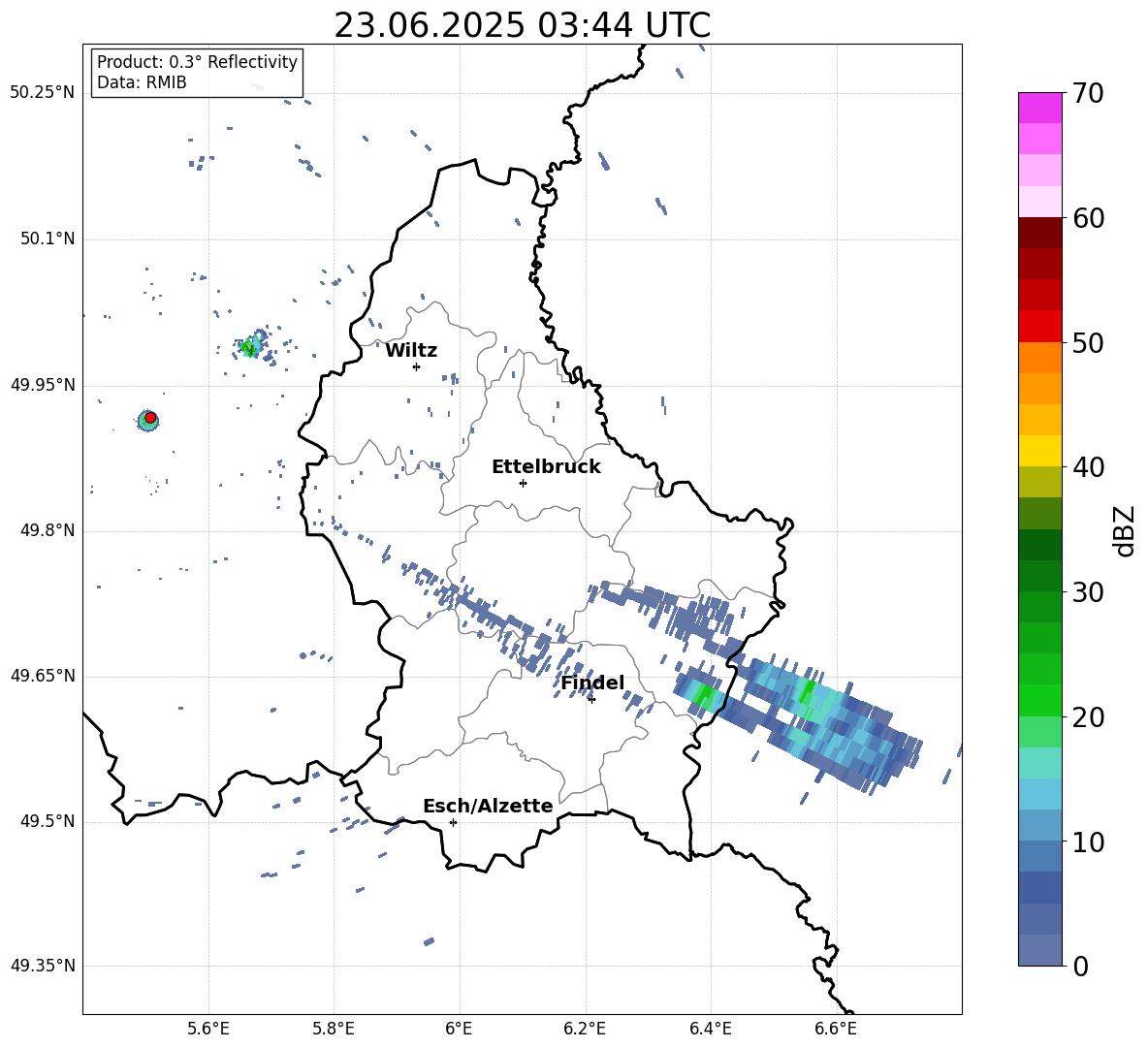This screenshot has width=1148, height=1048.
Task: Click the 'Product: 0.3° Reflectivity' label
Action: [x=197, y=62]
